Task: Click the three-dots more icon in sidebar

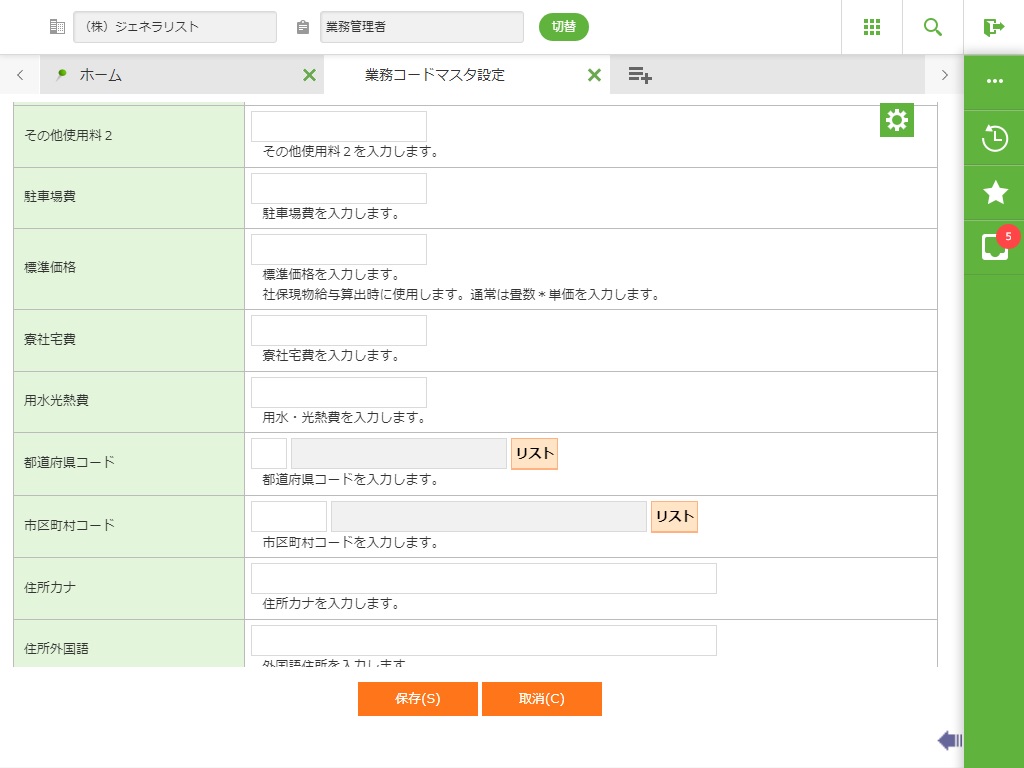Action: [994, 81]
